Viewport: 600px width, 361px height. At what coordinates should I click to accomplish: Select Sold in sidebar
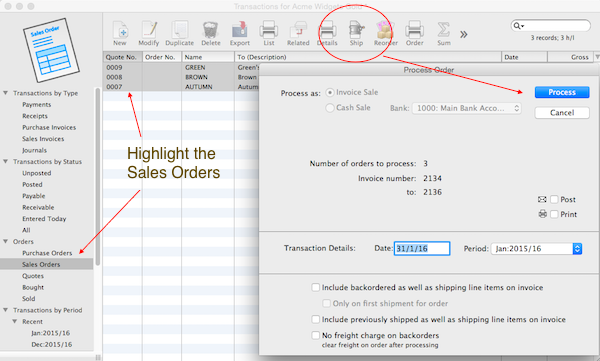pos(28,299)
